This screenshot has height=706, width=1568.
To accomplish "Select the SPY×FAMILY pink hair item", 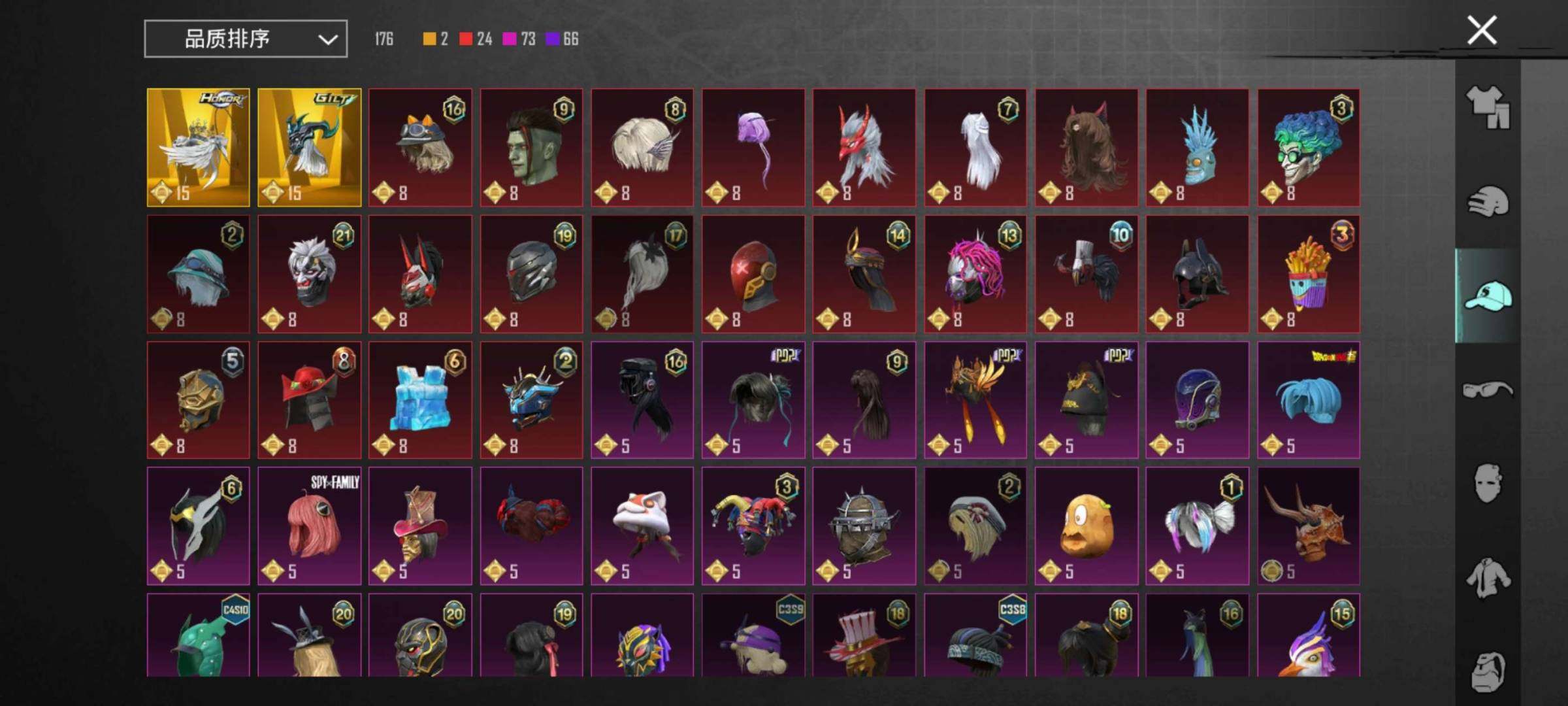I will click(x=309, y=526).
